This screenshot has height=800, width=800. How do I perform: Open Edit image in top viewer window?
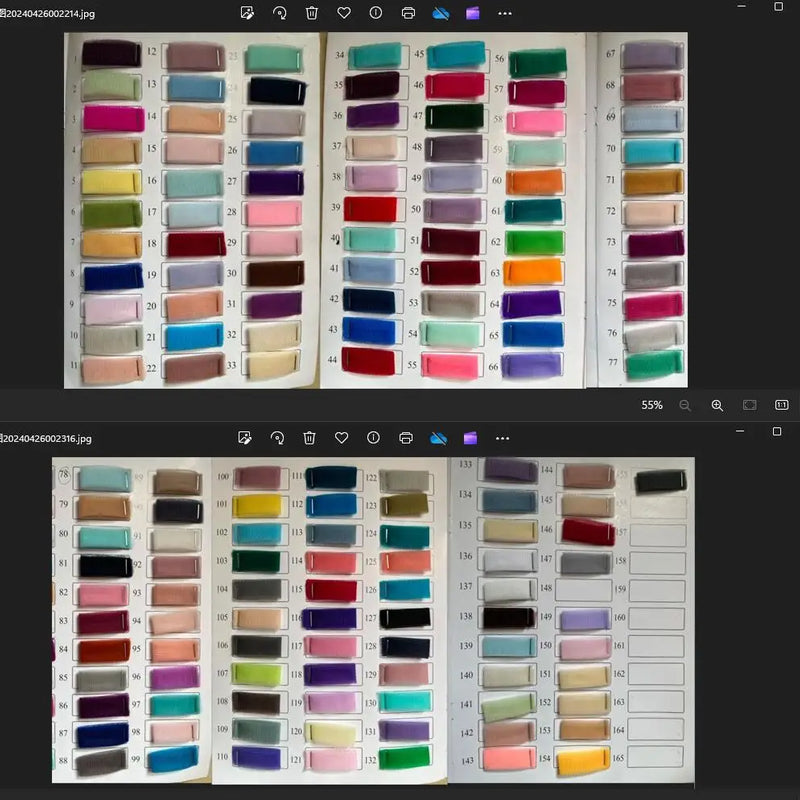(247, 13)
